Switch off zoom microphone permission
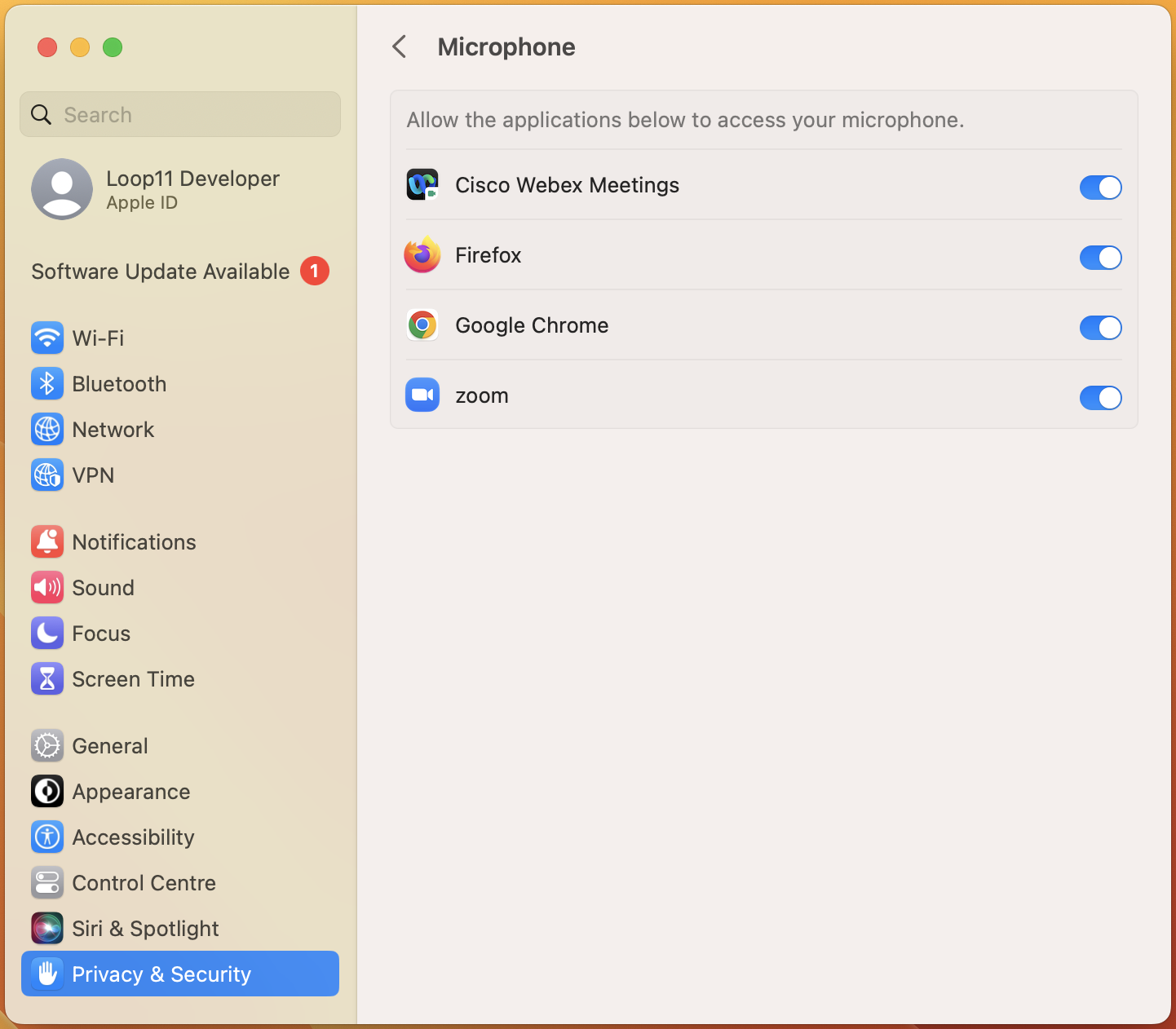The height and width of the screenshot is (1029, 1176). [x=1100, y=398]
